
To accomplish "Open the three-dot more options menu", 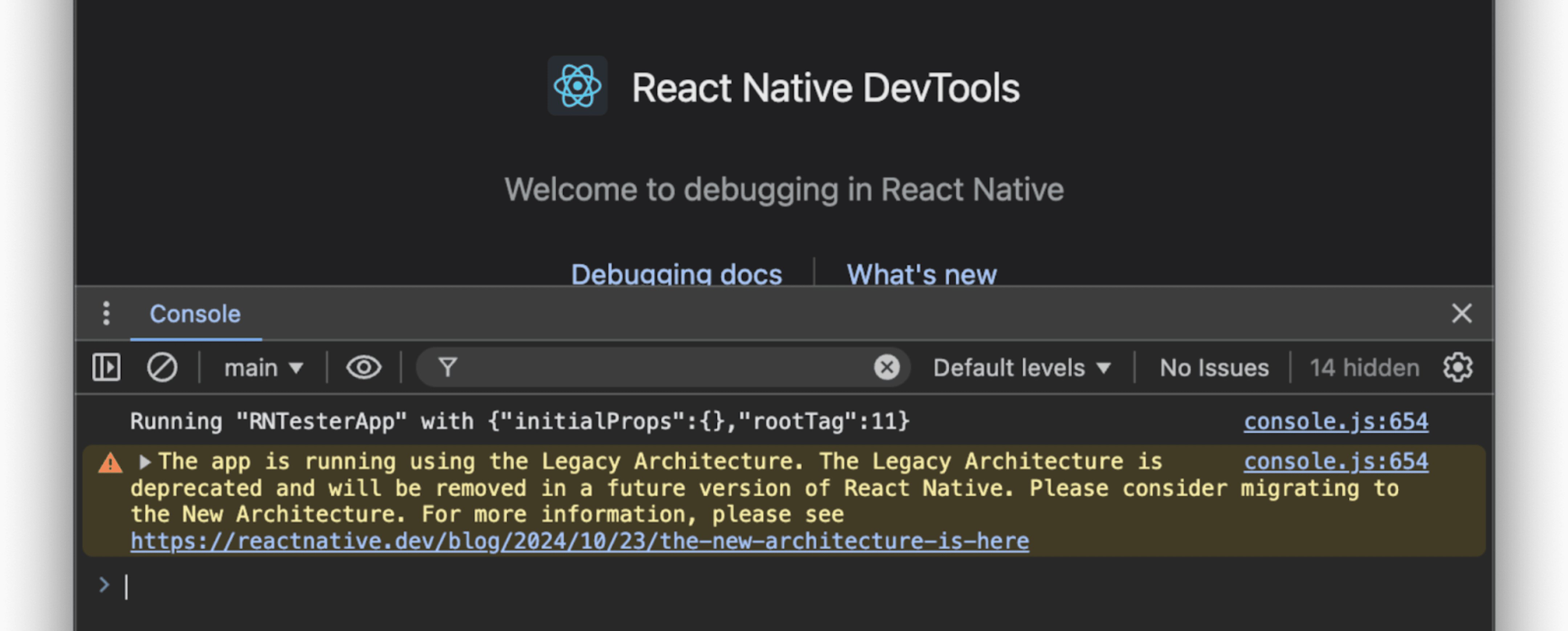I will 106,313.
